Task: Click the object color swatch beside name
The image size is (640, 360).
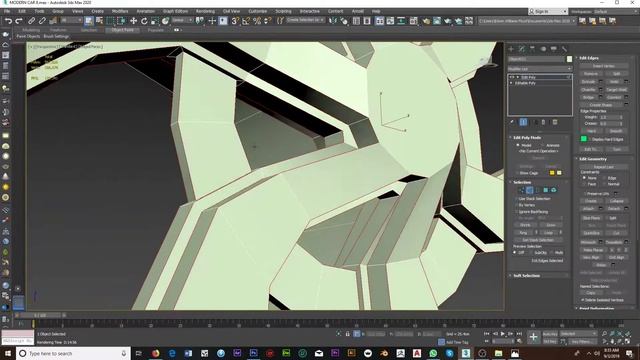Action: (x=569, y=59)
